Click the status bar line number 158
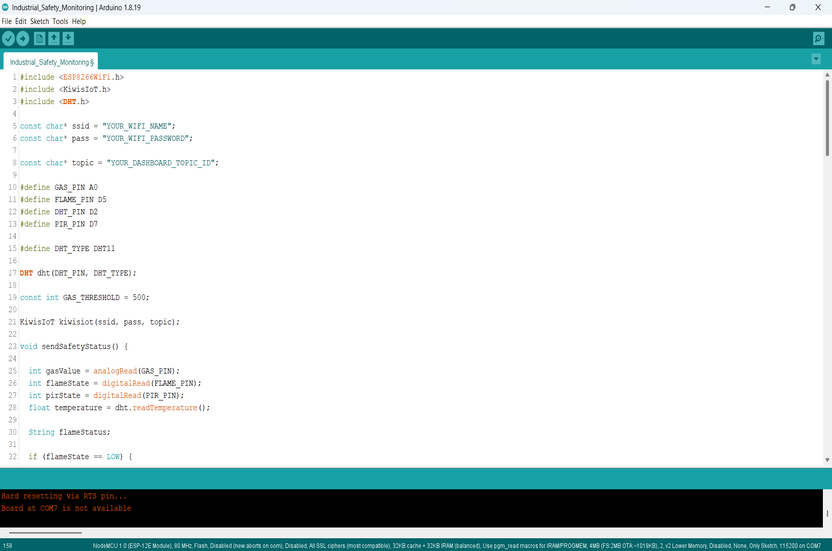832x551 pixels. click(x=7, y=545)
